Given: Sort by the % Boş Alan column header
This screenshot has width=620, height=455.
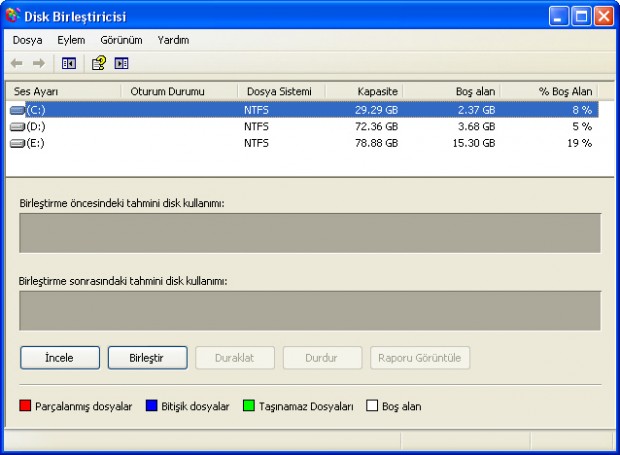Looking at the screenshot, I should 549,91.
